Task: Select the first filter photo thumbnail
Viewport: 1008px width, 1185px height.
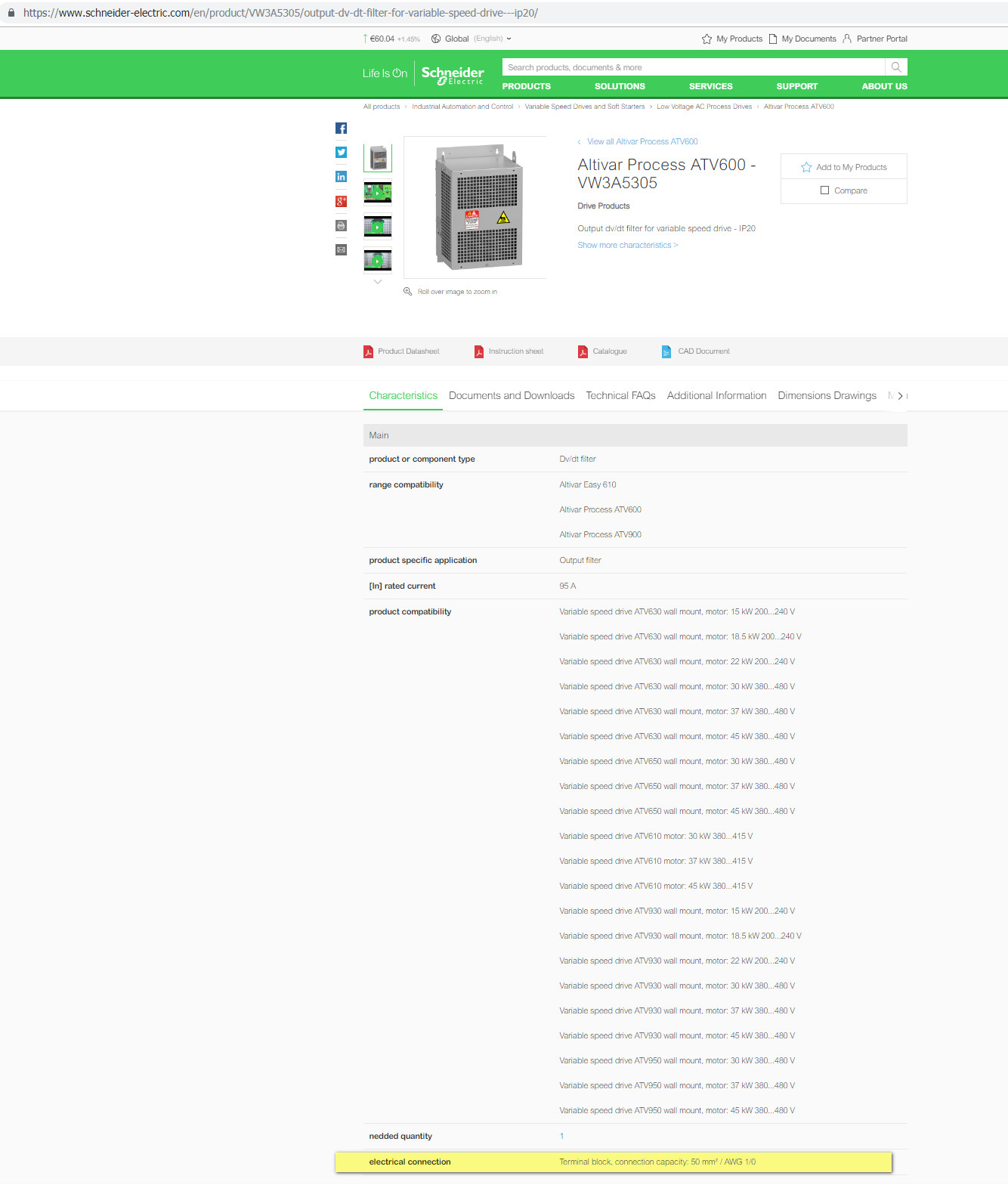Action: point(378,158)
